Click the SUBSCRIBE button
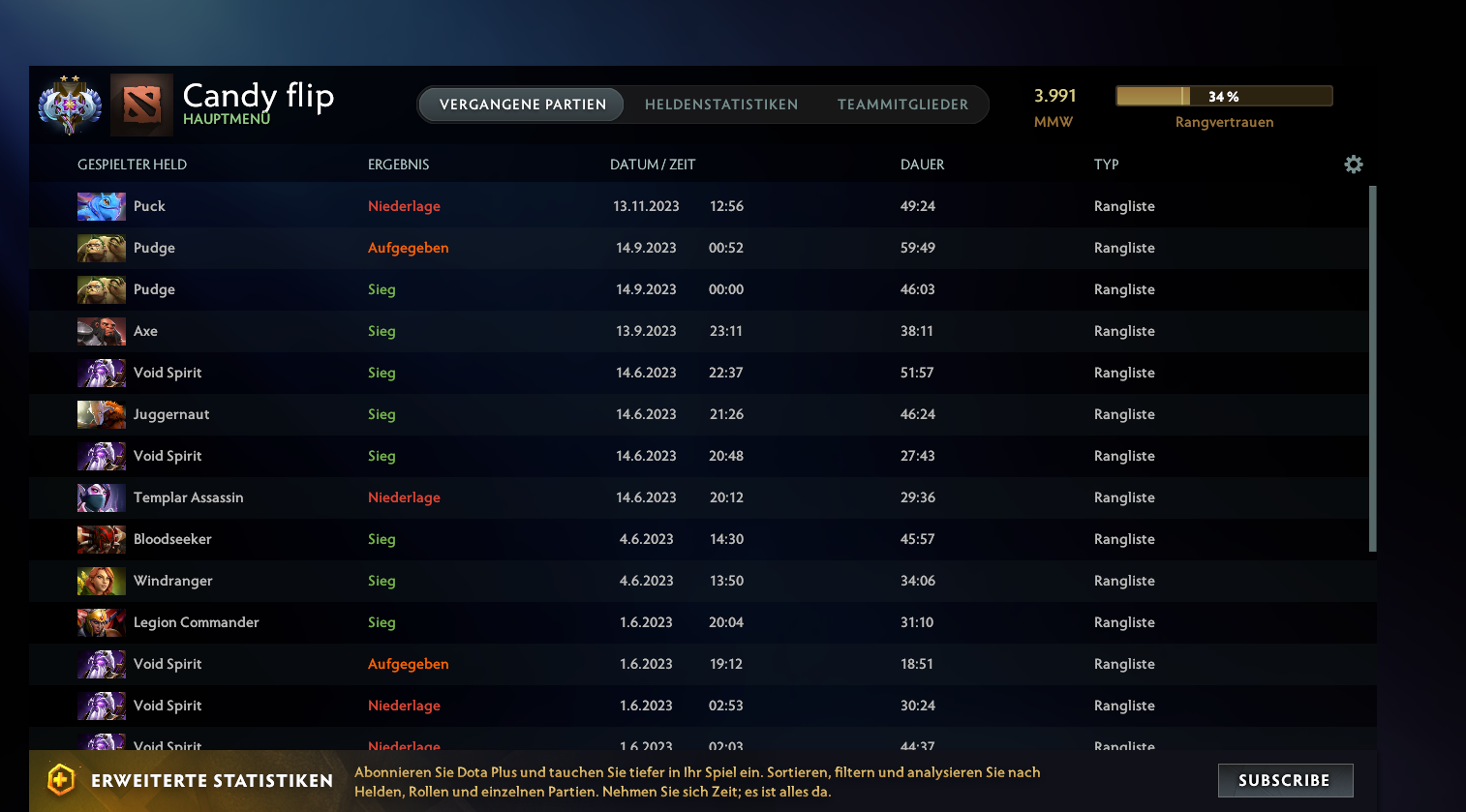The width and height of the screenshot is (1466, 812). tap(1285, 780)
